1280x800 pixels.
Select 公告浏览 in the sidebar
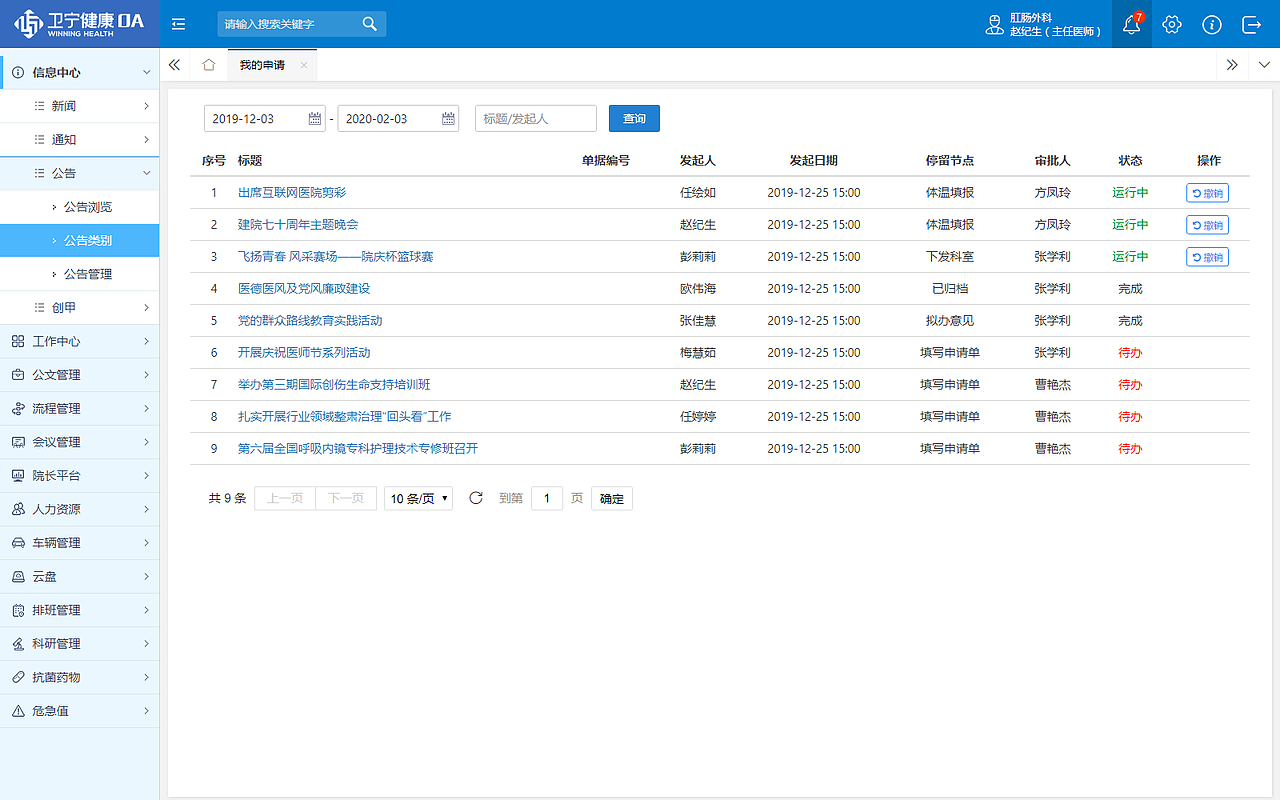point(86,206)
